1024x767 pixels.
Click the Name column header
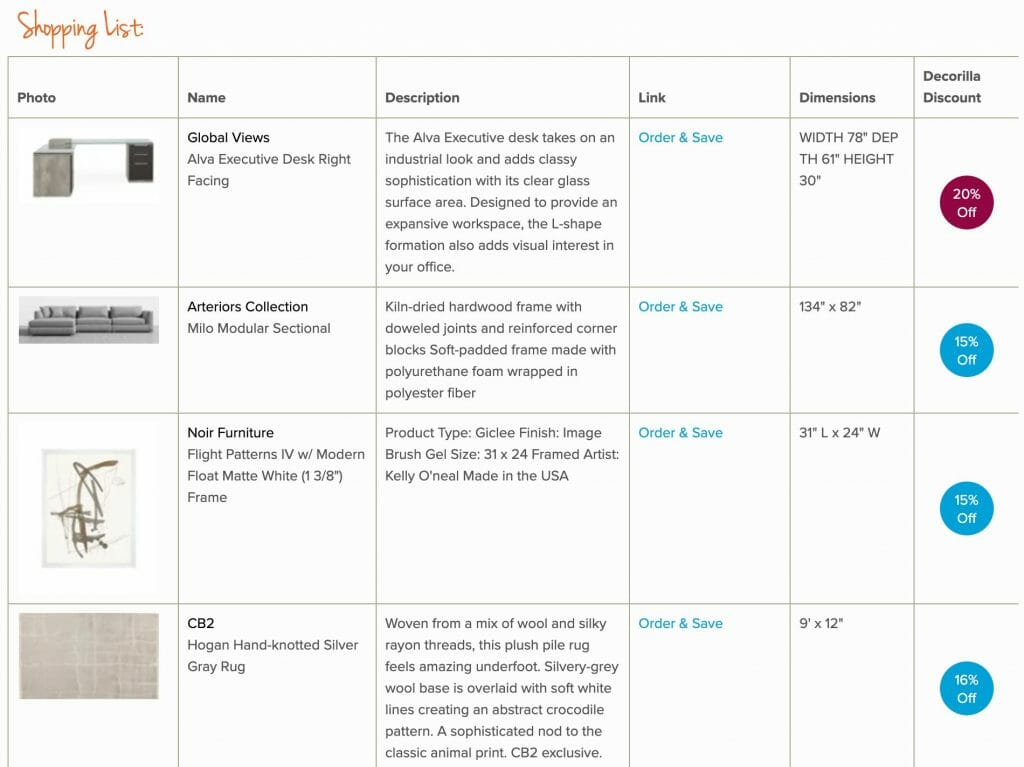[x=207, y=98]
